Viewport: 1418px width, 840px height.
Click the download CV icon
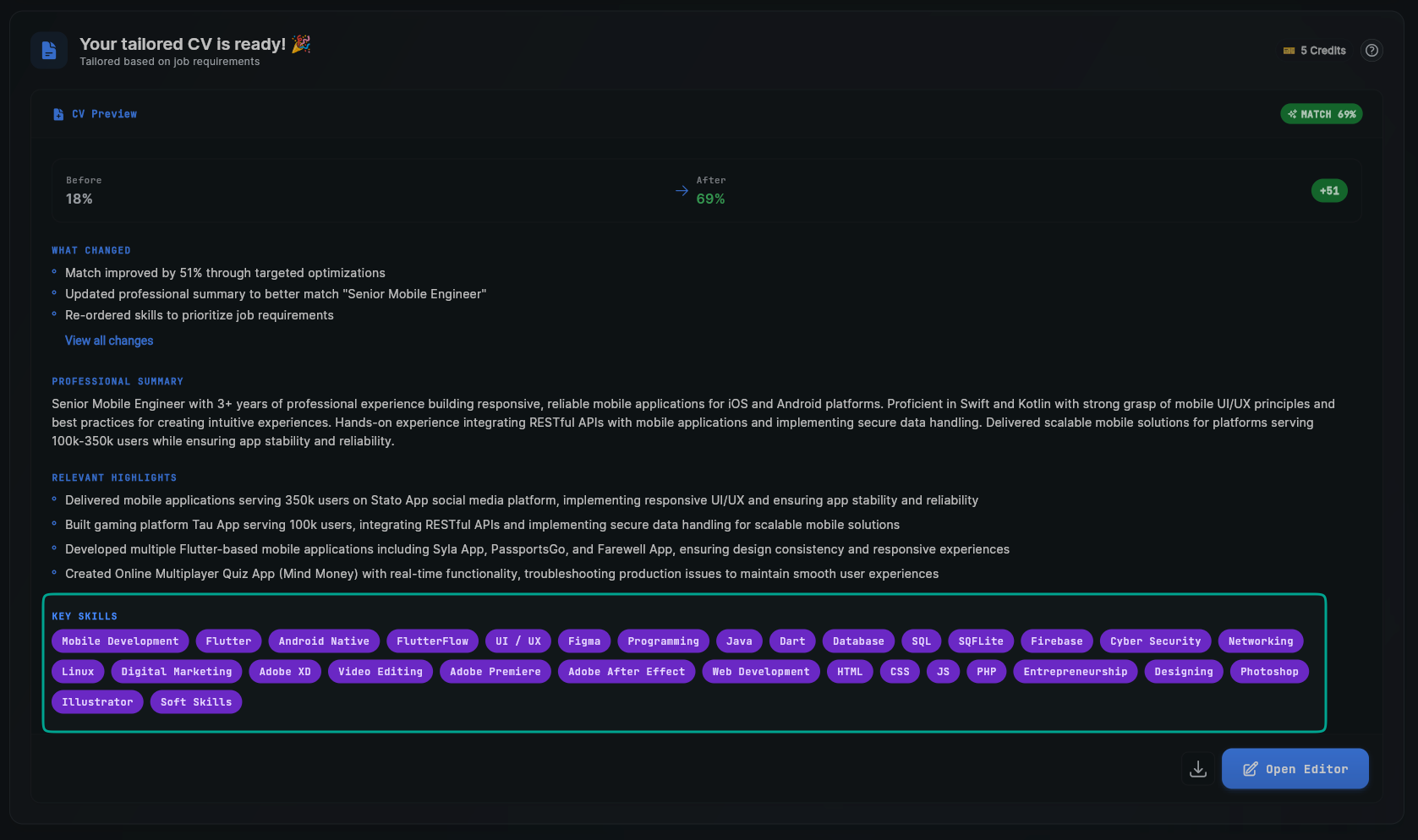tap(1198, 769)
